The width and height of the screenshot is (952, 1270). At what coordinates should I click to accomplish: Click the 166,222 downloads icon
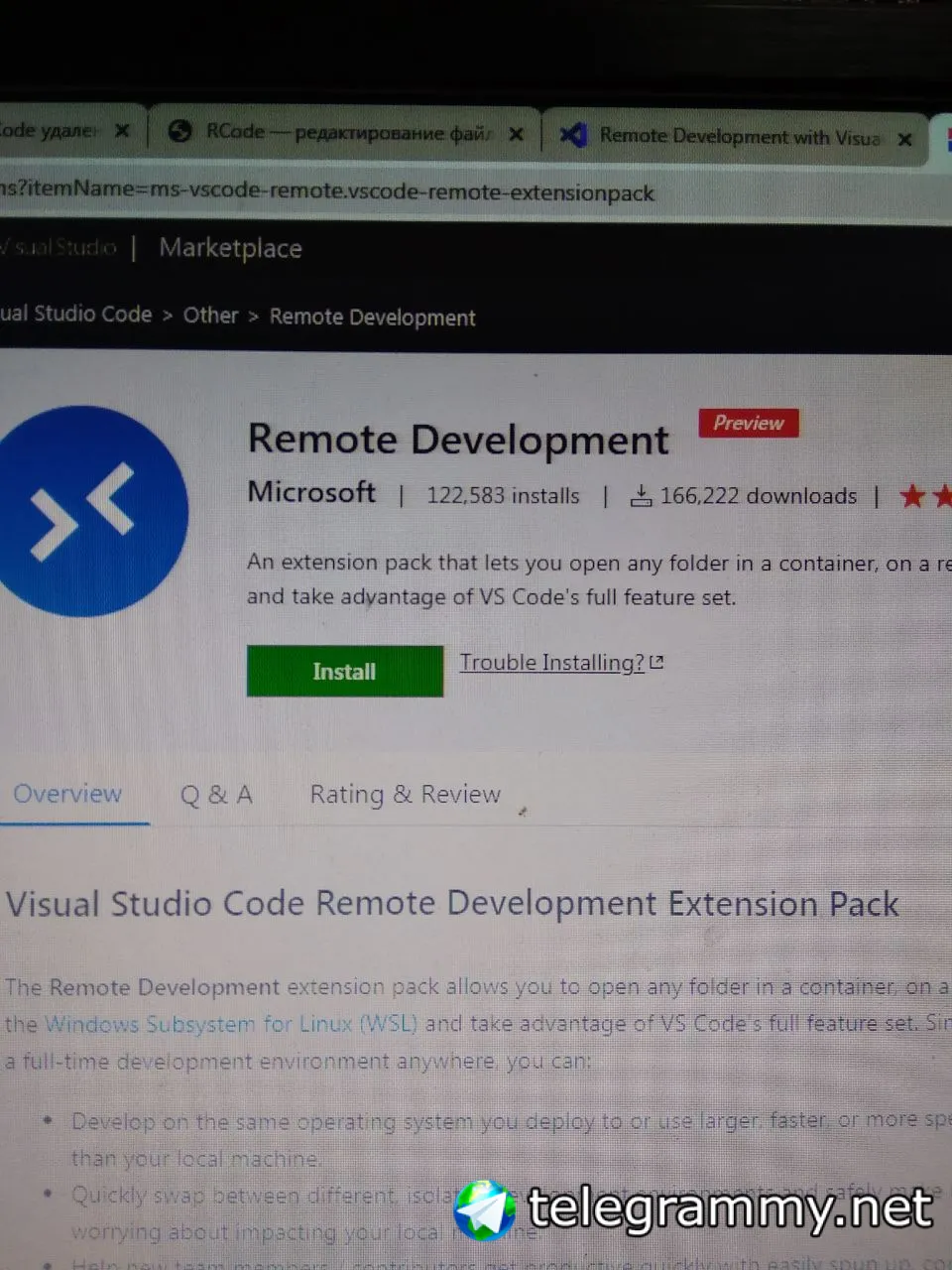coord(642,496)
